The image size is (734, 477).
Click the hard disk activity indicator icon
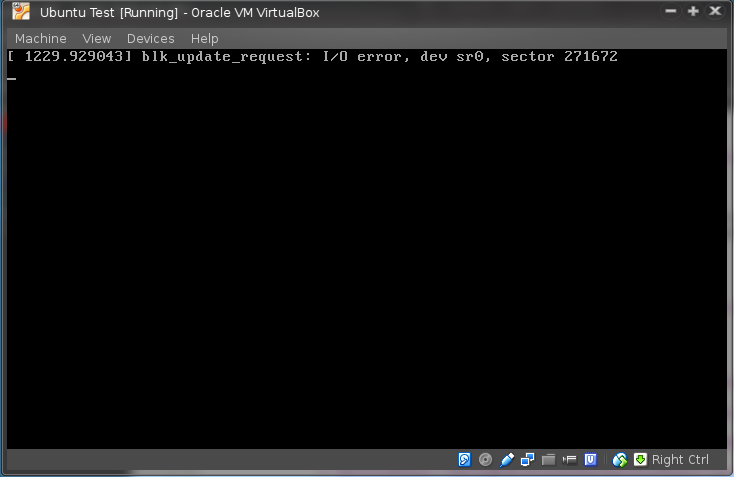(464, 460)
